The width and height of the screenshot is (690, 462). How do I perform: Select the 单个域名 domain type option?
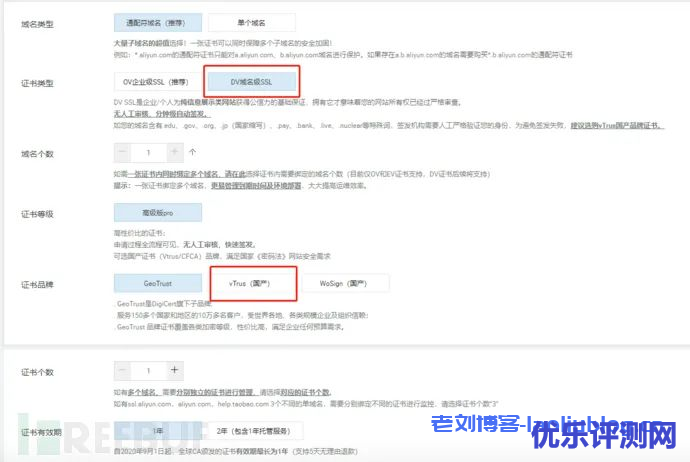pos(251,22)
